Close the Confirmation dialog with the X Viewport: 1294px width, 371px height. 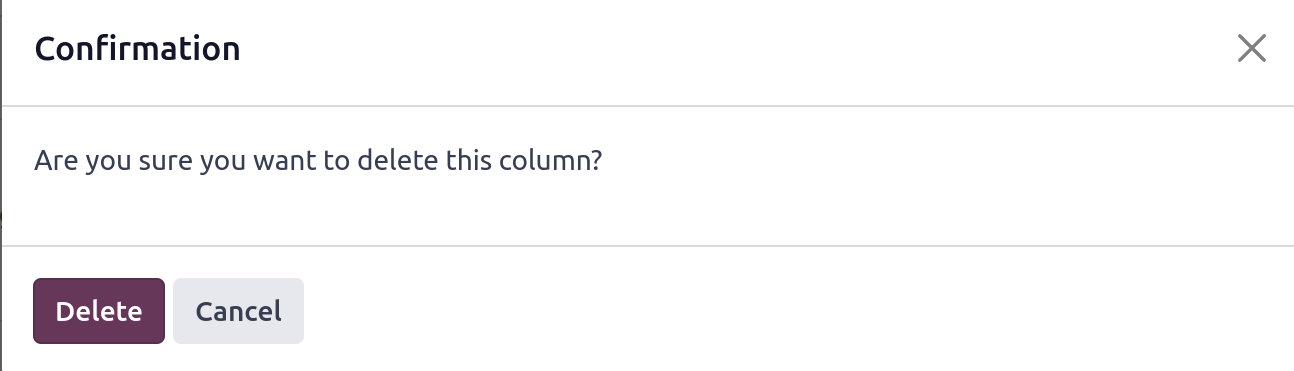pos(1252,48)
